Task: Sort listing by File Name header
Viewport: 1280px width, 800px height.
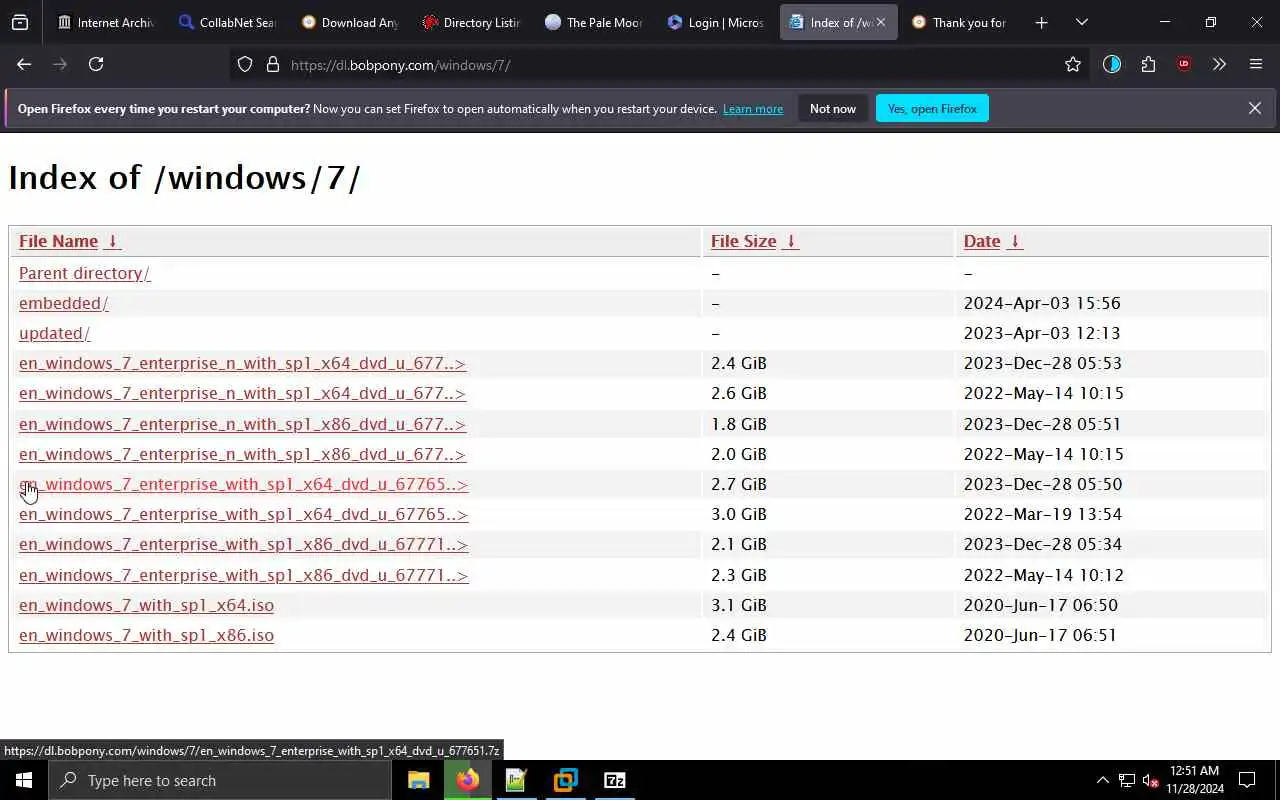Action: click(x=58, y=241)
